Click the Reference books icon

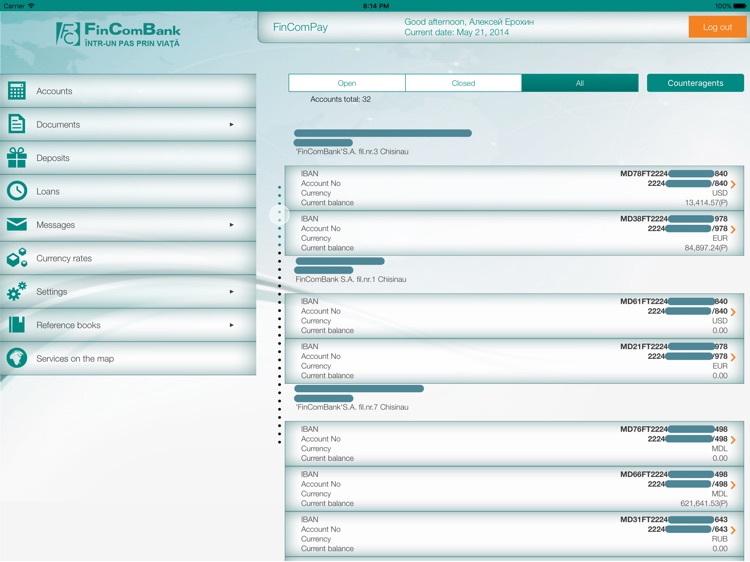[17, 325]
